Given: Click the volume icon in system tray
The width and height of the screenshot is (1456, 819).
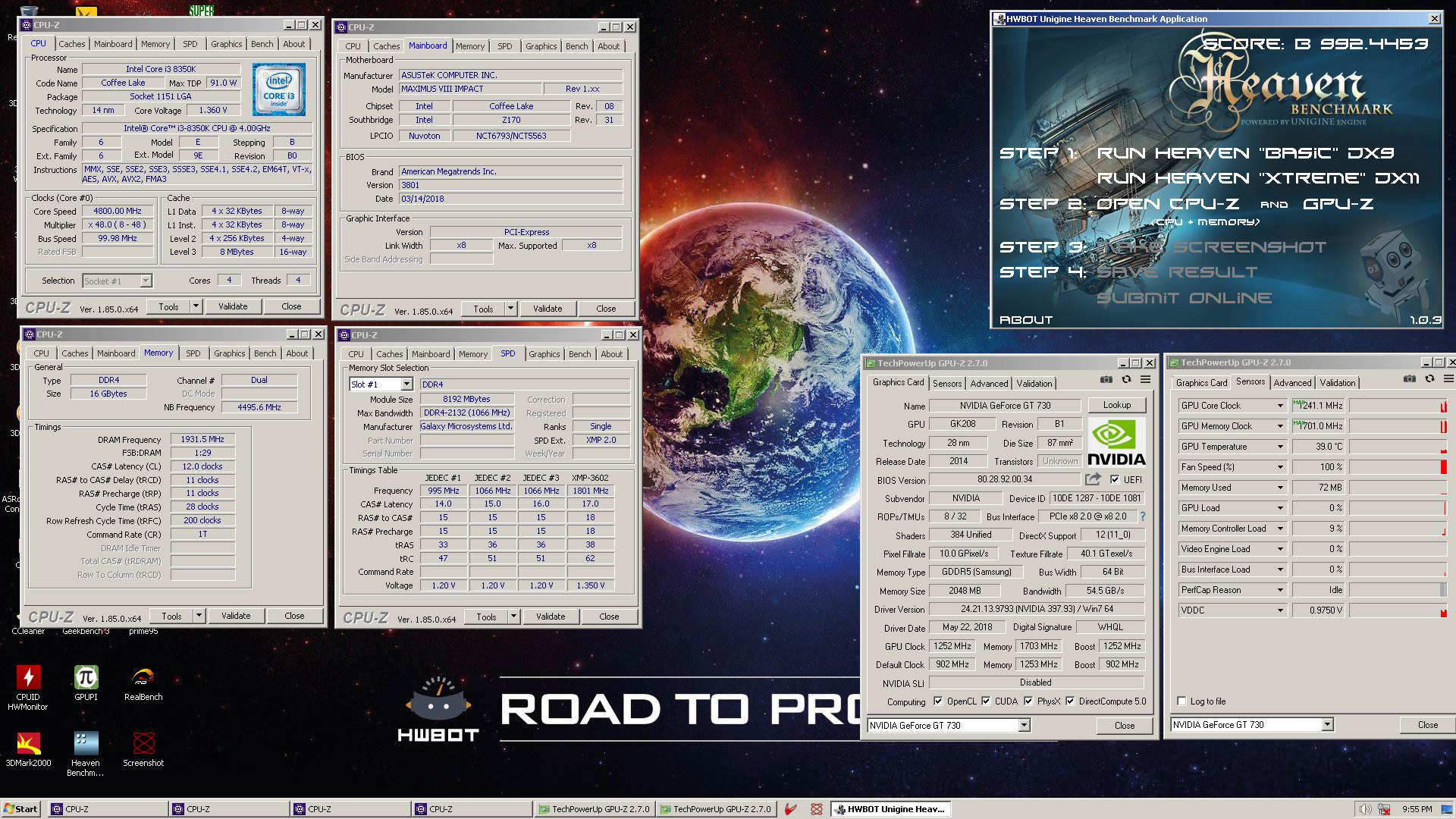Looking at the screenshot, I should pyautogui.click(x=1365, y=809).
